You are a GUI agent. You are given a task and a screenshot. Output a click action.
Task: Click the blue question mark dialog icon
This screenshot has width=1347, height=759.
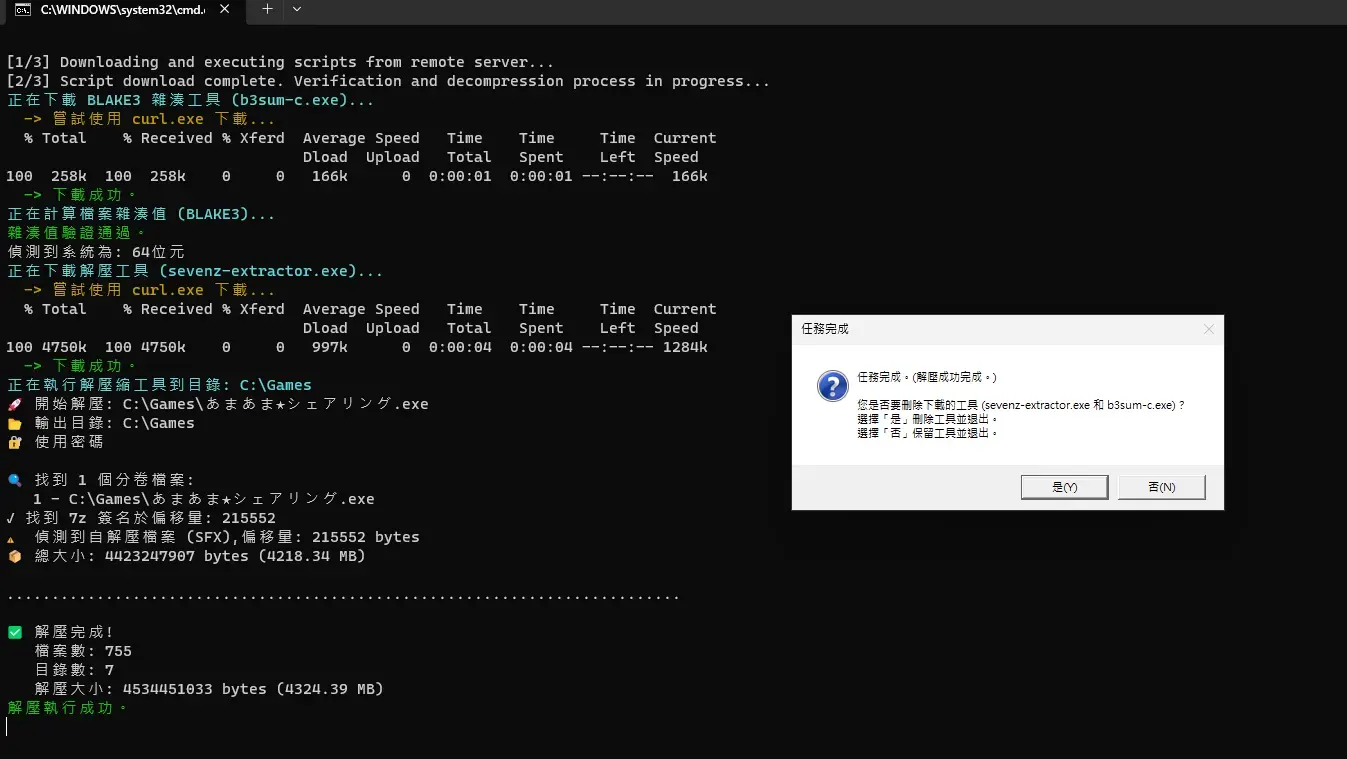tap(832, 385)
